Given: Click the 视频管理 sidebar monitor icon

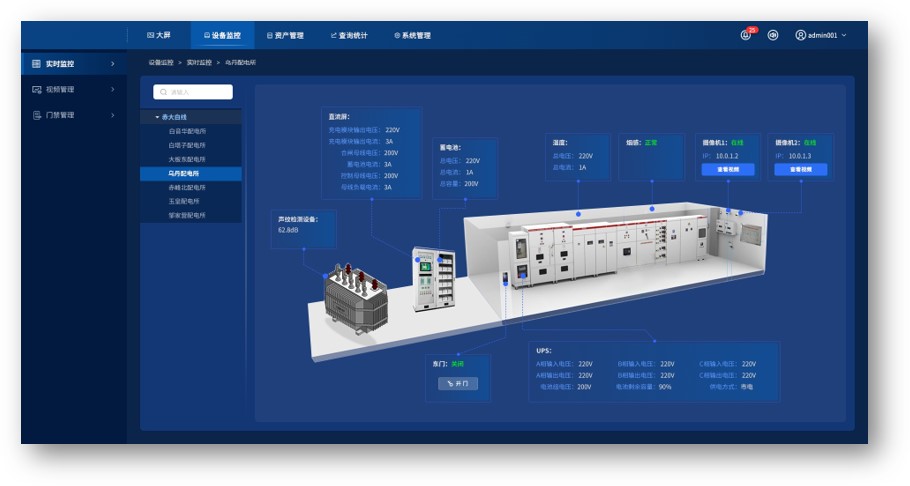Looking at the screenshot, I should tap(37, 89).
